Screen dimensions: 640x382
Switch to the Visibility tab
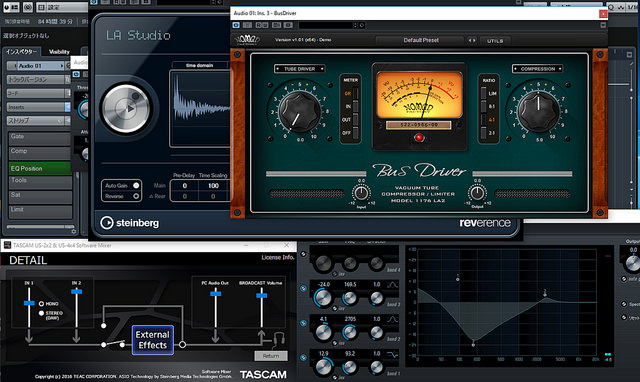pyautogui.click(x=59, y=52)
